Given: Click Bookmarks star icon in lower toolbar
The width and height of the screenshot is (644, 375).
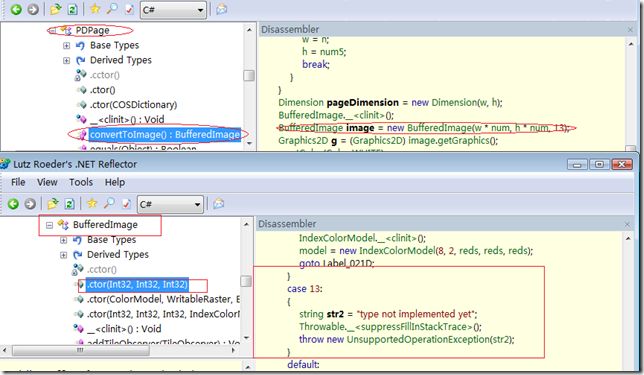Looking at the screenshot, I should click(92, 203).
